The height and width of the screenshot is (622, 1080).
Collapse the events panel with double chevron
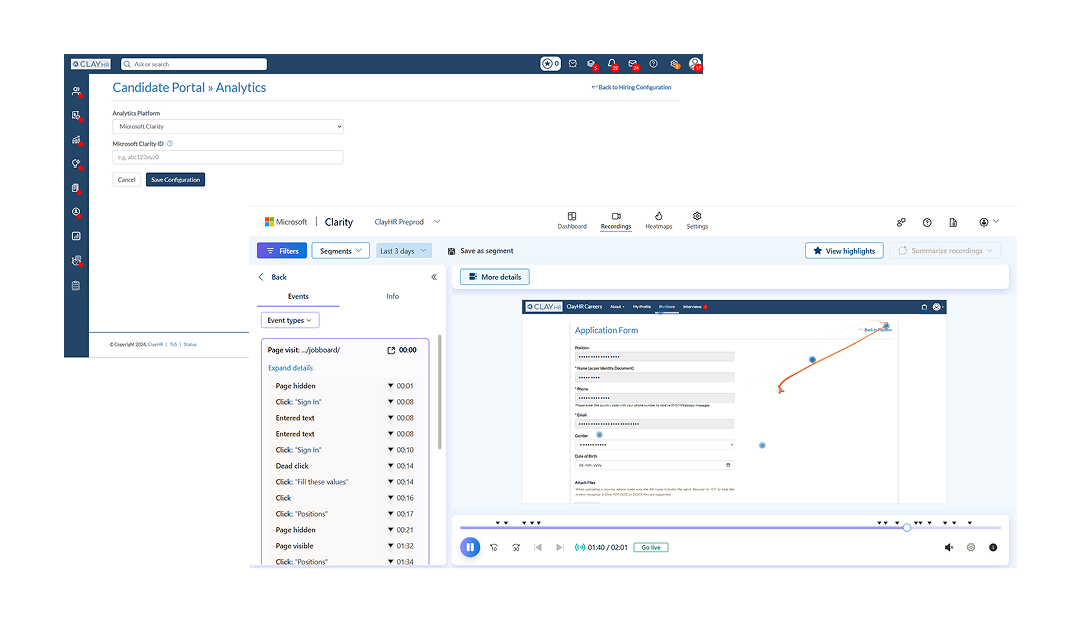coord(434,277)
